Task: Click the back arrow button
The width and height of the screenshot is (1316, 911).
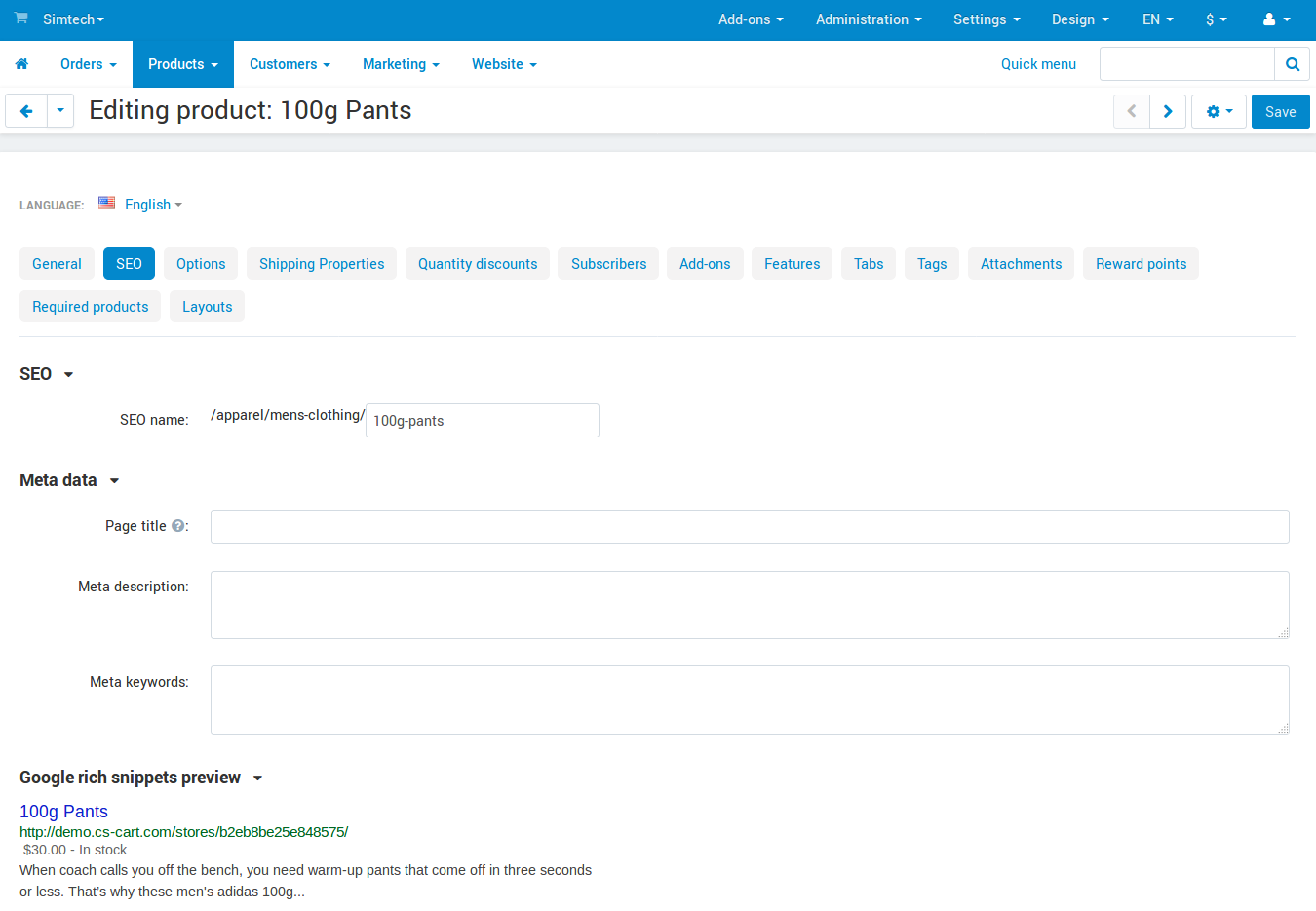Action: (26, 111)
